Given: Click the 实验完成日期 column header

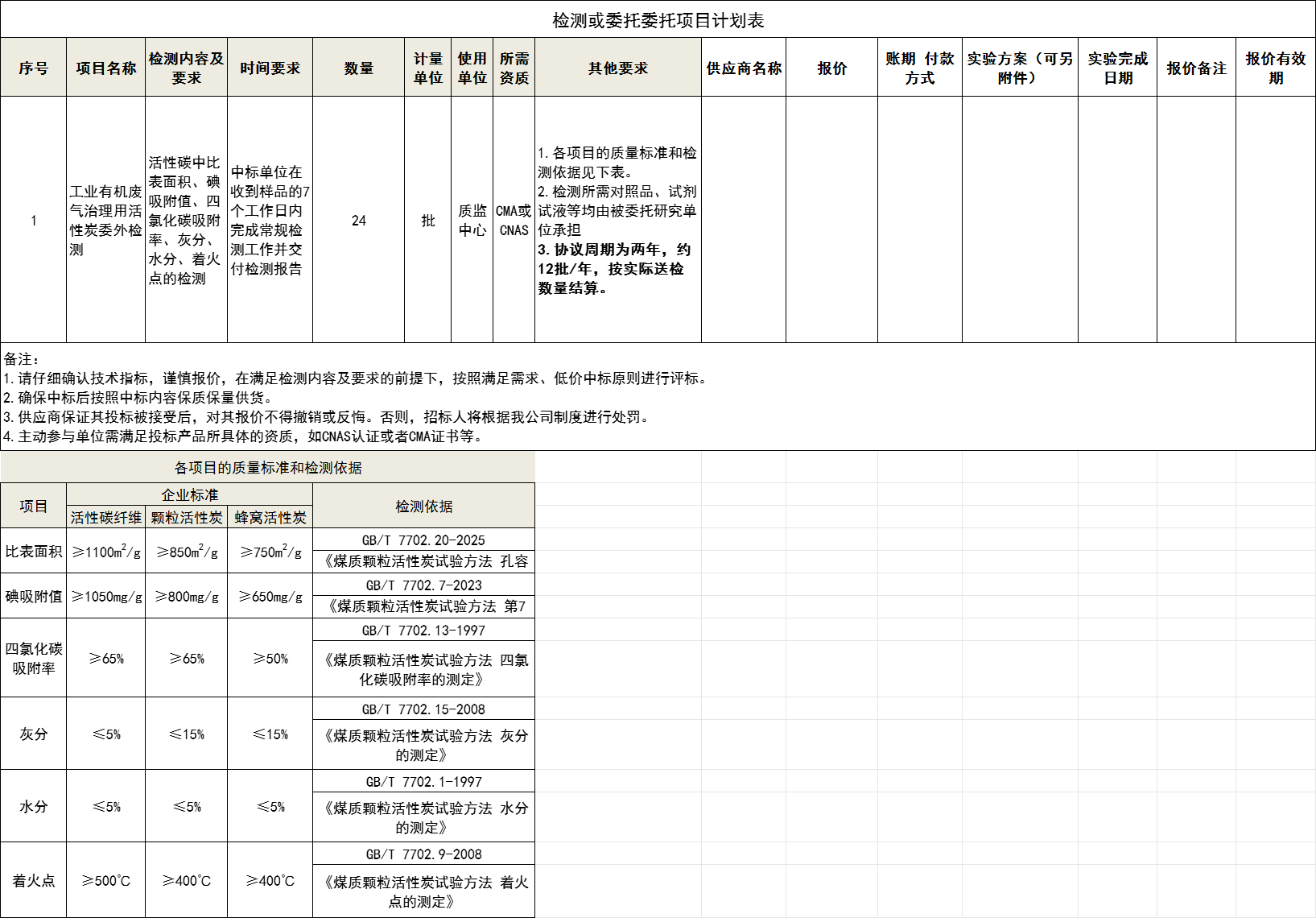Looking at the screenshot, I should pos(1117,68).
